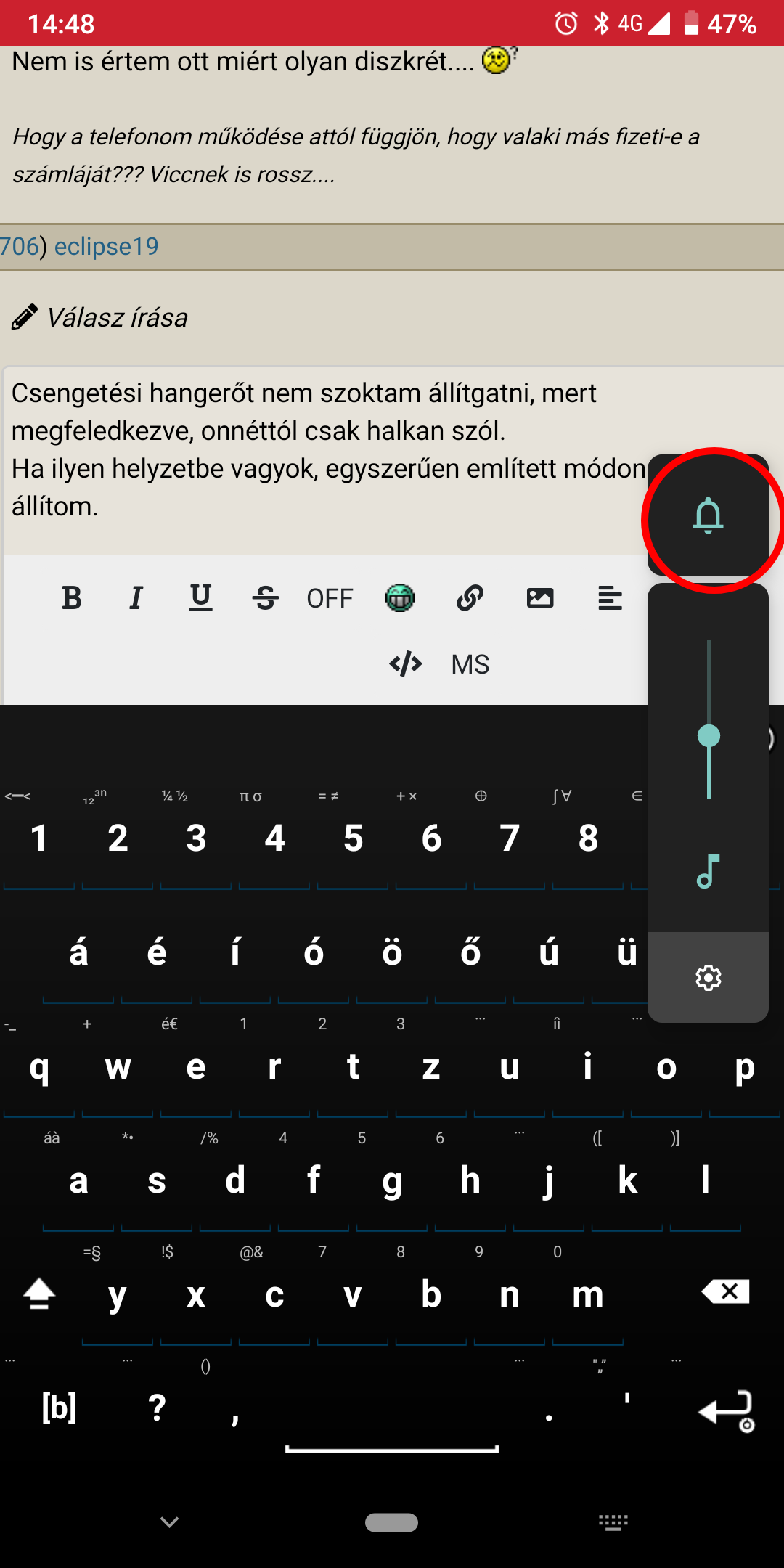784x1568 pixels.
Task: Insert a hyperlink with the chain icon
Action: pos(470,598)
